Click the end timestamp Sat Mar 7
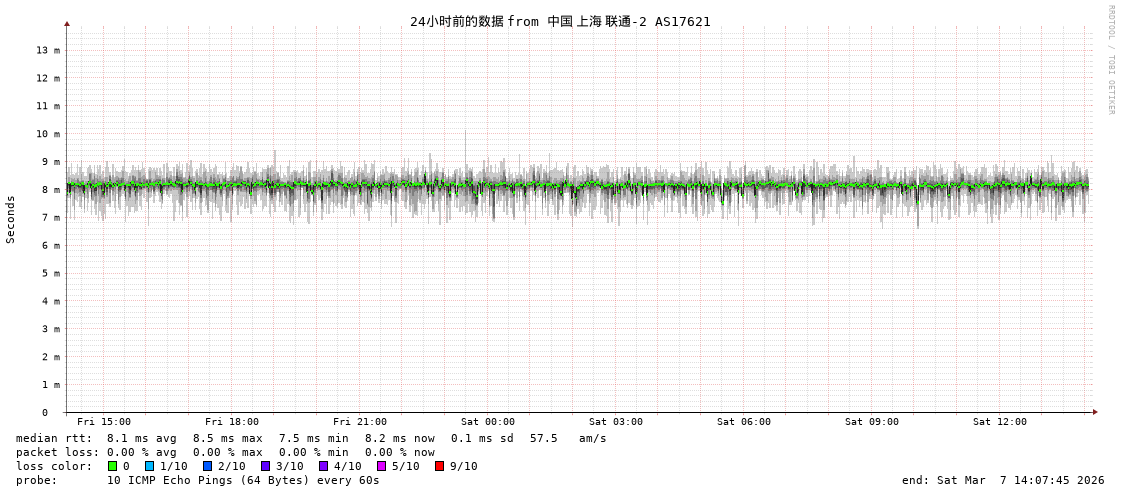The height and width of the screenshot is (494, 1121). (1003, 480)
